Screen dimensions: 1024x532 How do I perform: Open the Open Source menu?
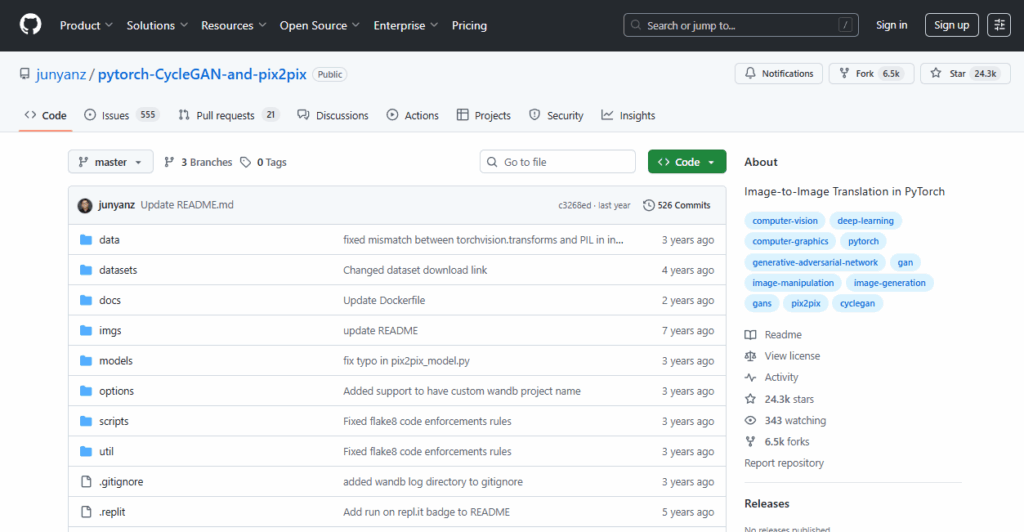(320, 25)
